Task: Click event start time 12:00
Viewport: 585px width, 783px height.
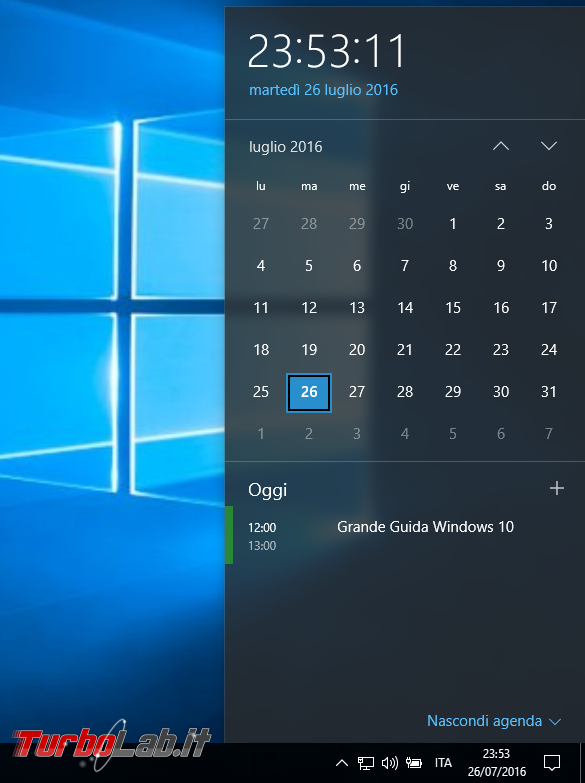Action: (262, 527)
